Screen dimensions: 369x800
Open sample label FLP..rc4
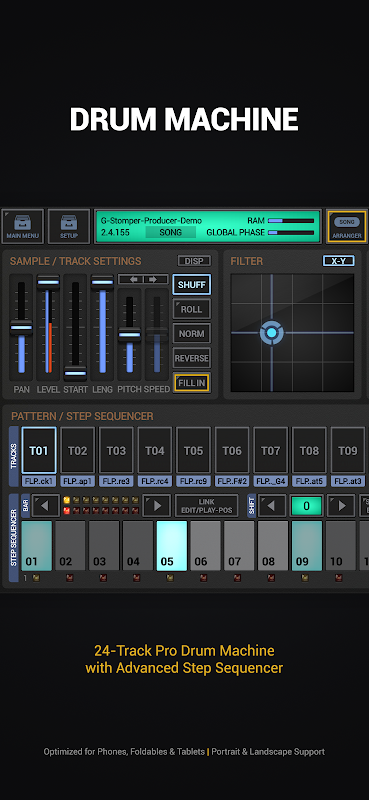point(155,481)
